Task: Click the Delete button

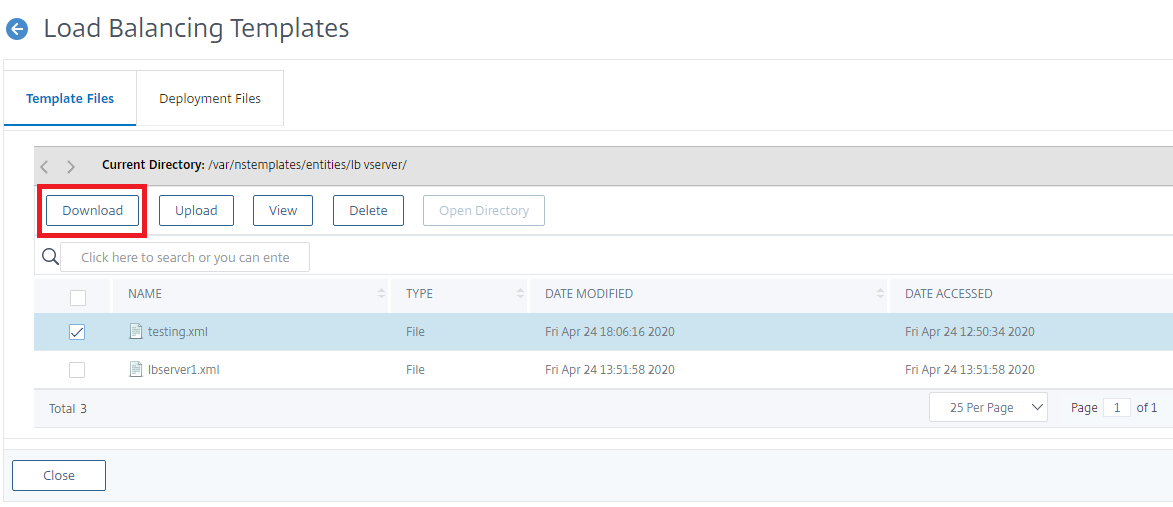Action: point(368,211)
